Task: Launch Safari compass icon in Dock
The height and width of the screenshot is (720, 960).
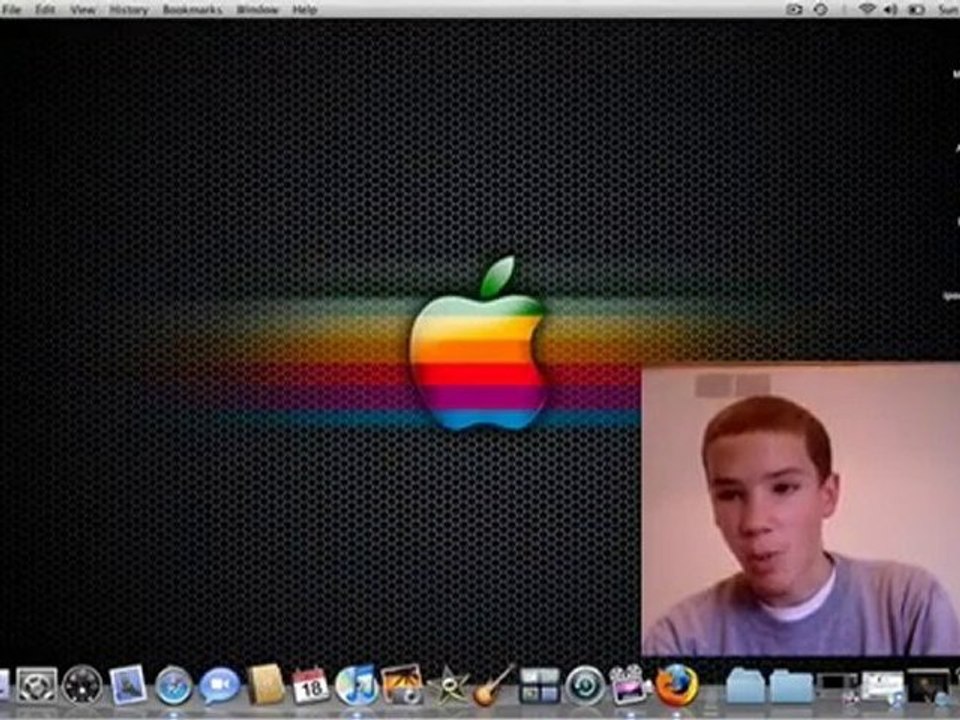Action: tap(173, 685)
